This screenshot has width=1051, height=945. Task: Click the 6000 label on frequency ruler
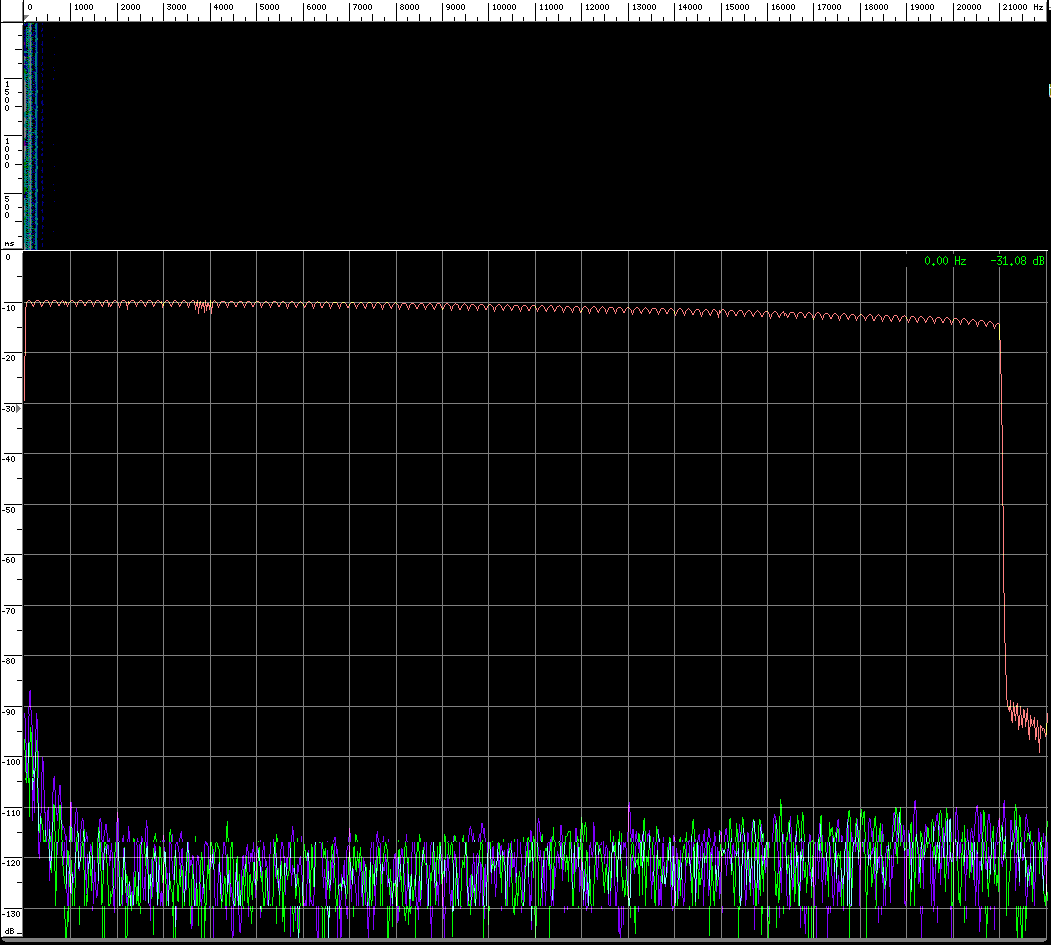click(316, 7)
